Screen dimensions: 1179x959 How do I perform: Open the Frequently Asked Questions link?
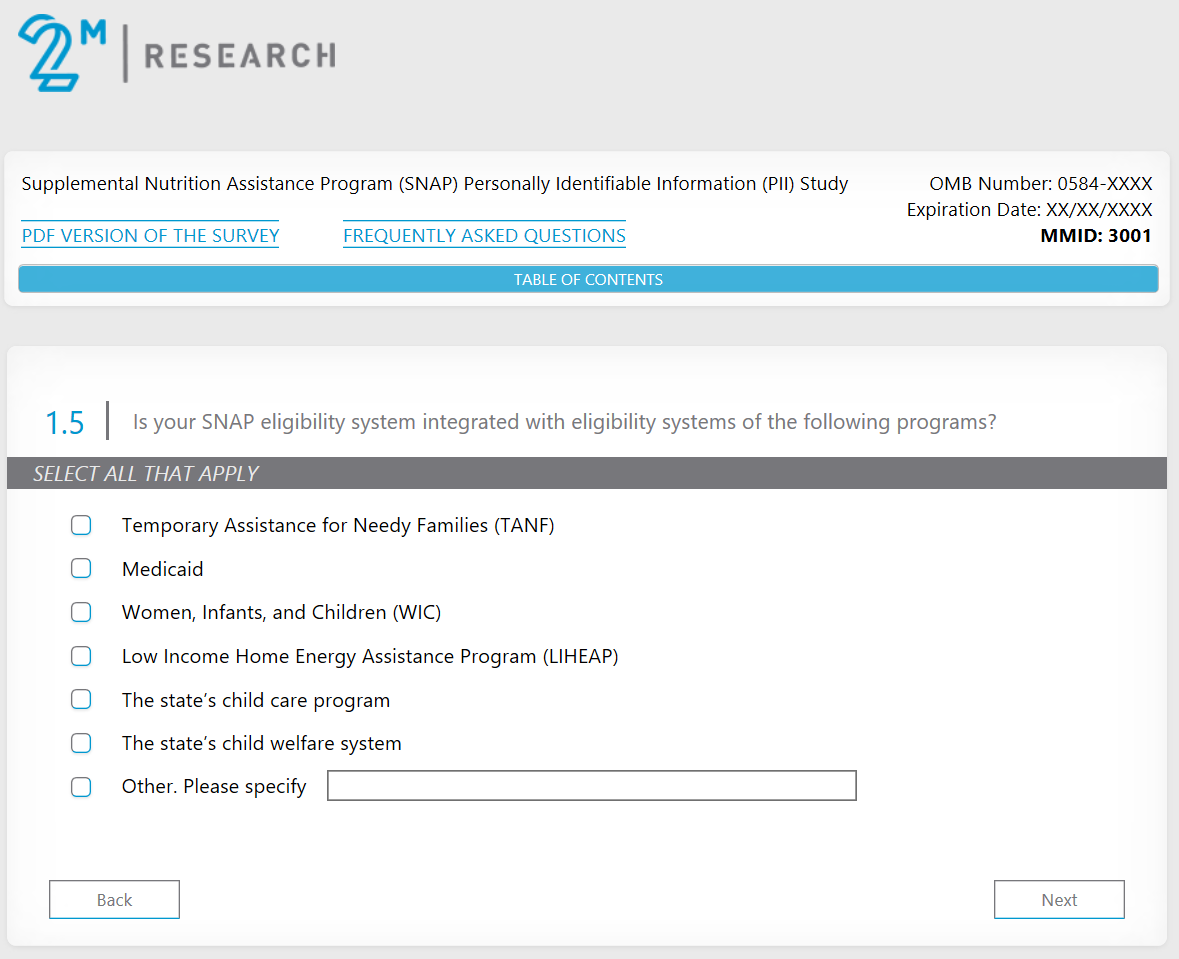pyautogui.click(x=484, y=236)
